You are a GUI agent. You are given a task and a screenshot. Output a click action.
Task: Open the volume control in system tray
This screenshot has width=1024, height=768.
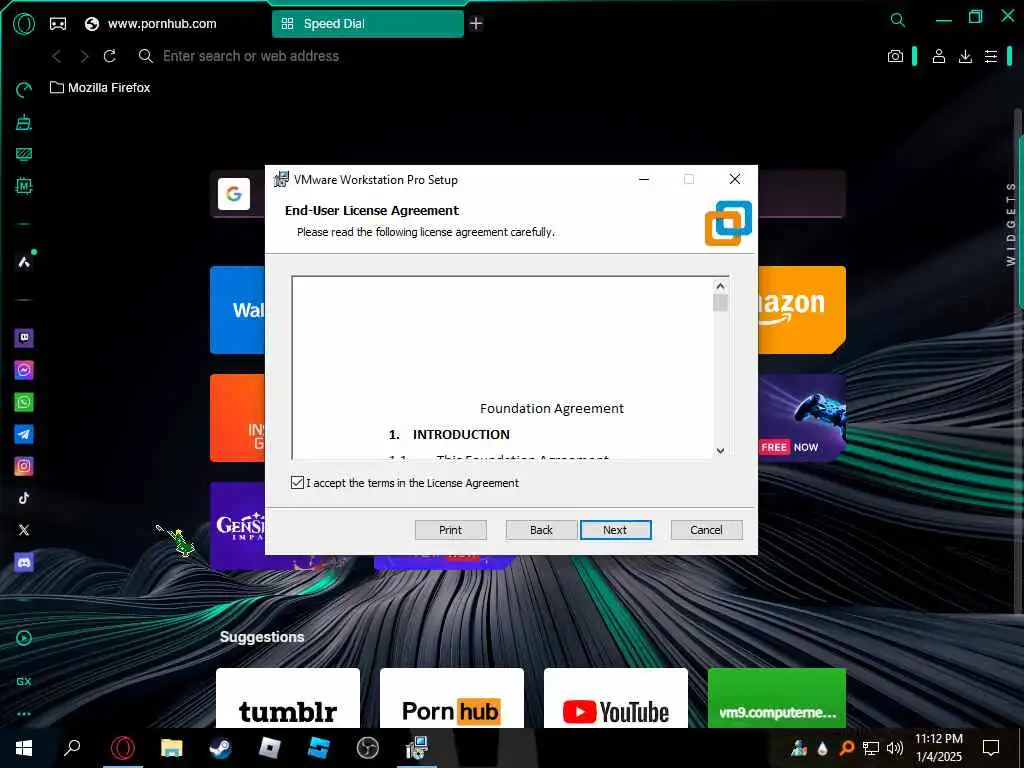[x=895, y=748]
